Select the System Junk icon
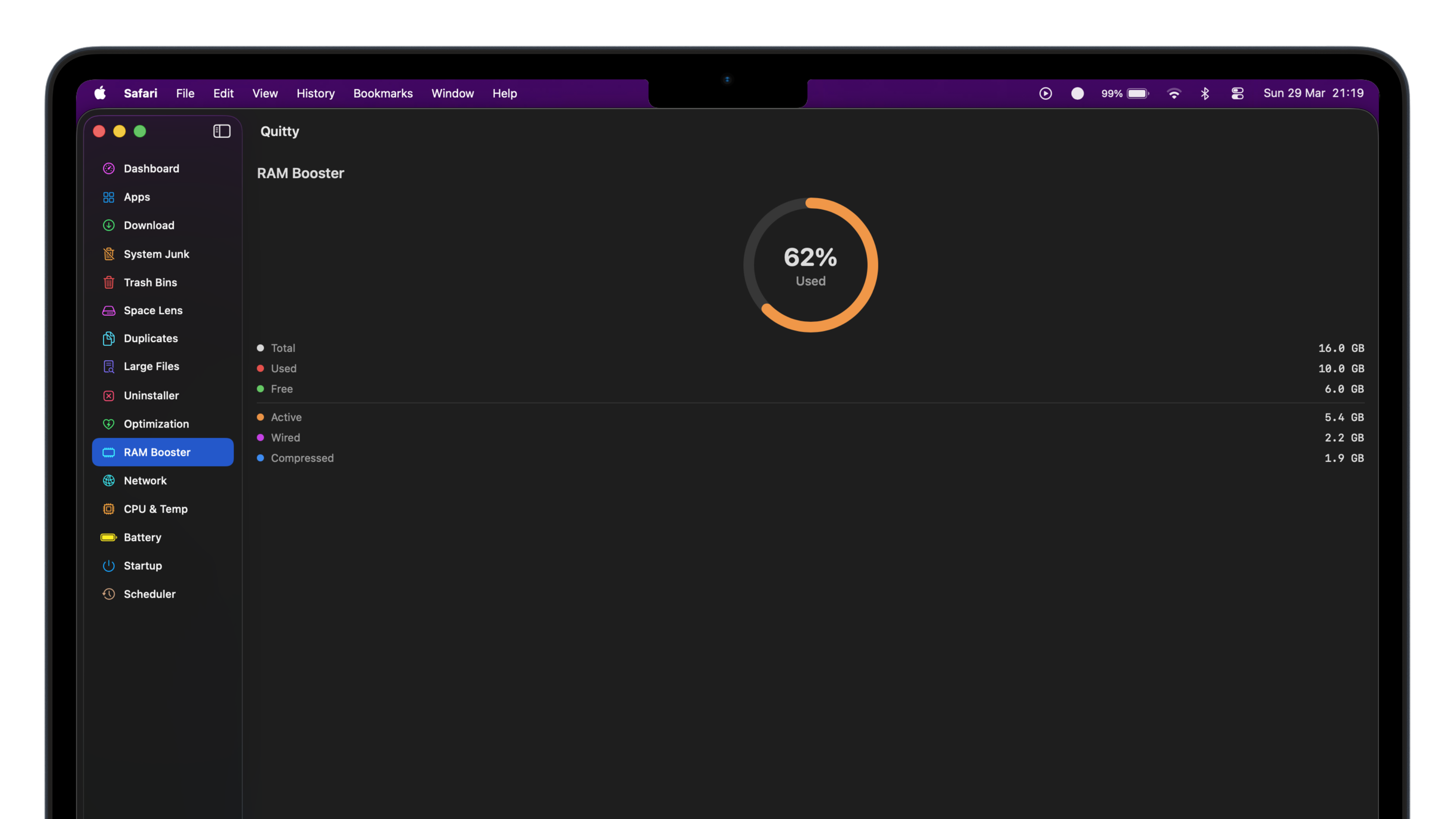1456x819 pixels. [x=108, y=254]
